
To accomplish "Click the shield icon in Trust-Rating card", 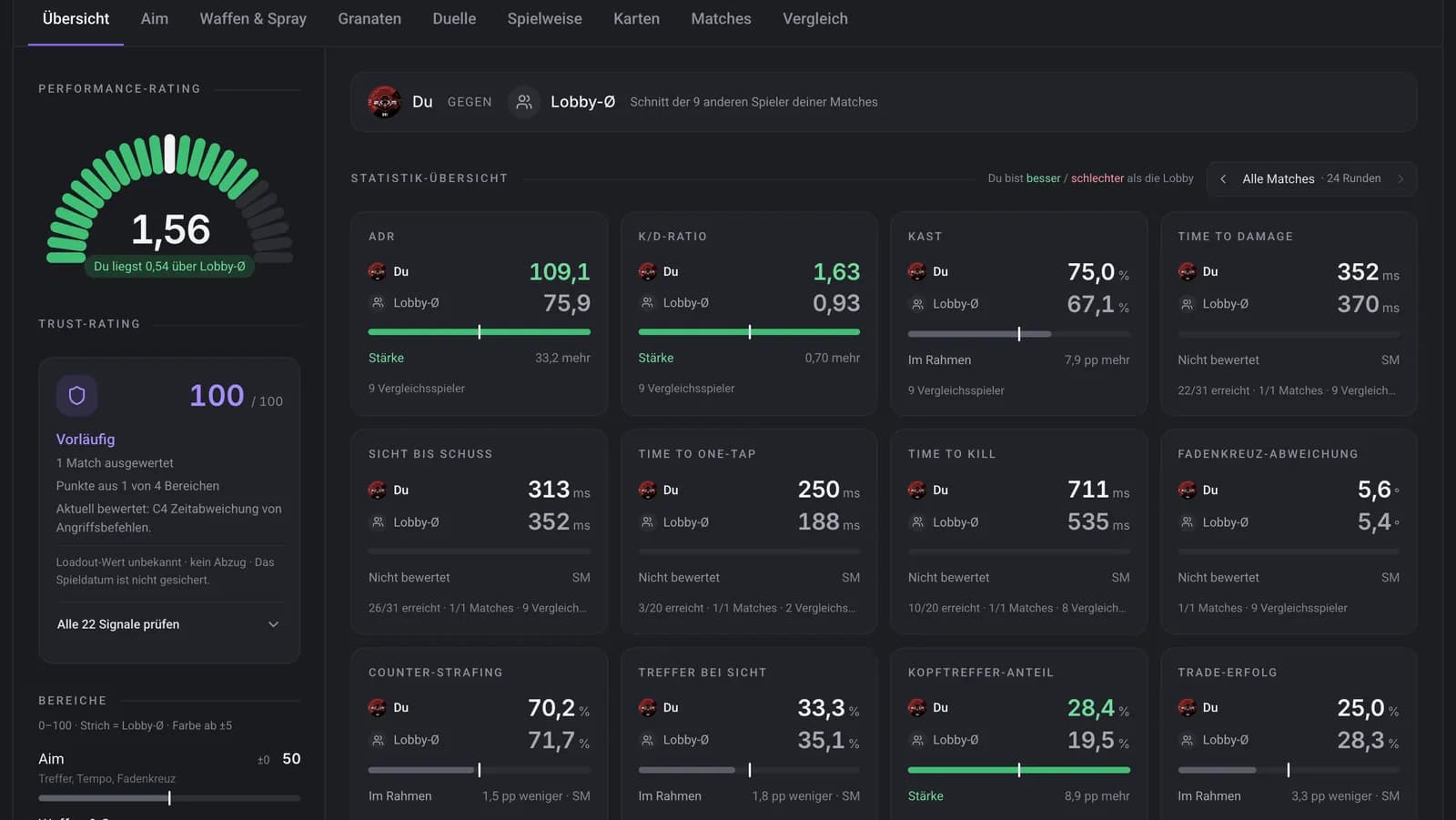I will point(77,395).
